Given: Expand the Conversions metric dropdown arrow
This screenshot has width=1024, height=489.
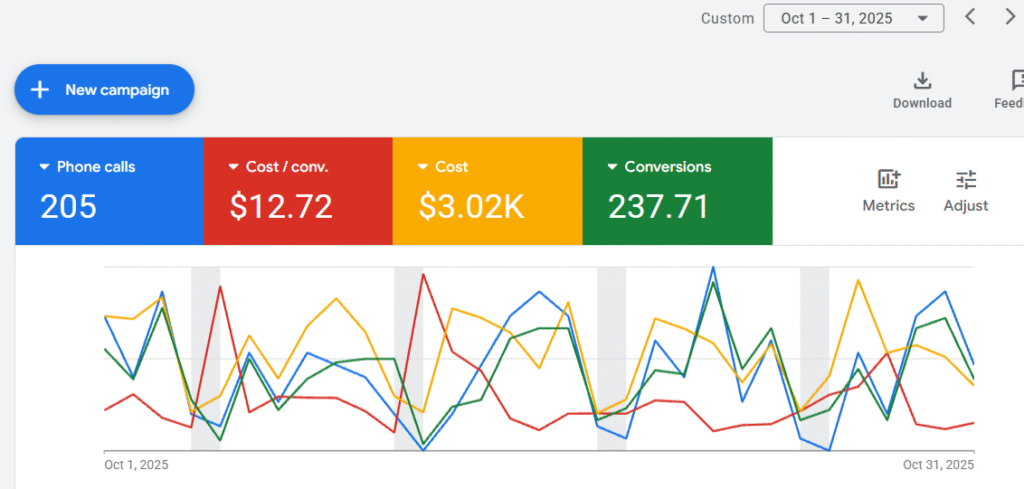Looking at the screenshot, I should click(x=612, y=167).
